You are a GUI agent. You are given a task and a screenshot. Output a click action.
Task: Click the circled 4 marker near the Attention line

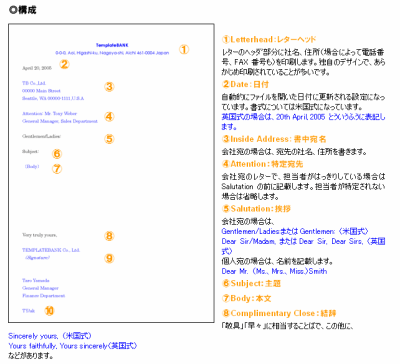click(109, 117)
